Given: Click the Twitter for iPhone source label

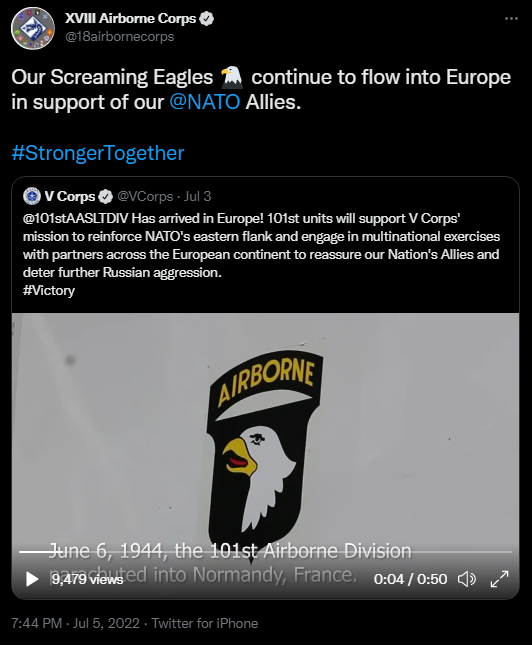Looking at the screenshot, I should (x=205, y=623).
